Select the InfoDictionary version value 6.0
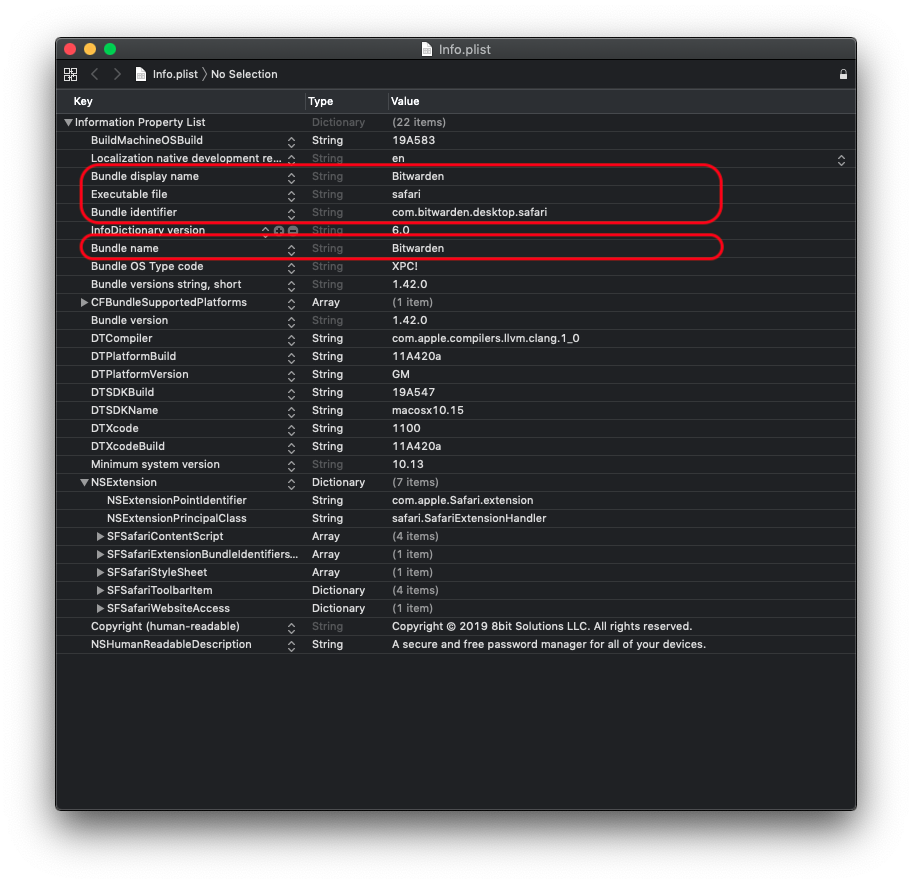The height and width of the screenshot is (884, 912). 400,230
